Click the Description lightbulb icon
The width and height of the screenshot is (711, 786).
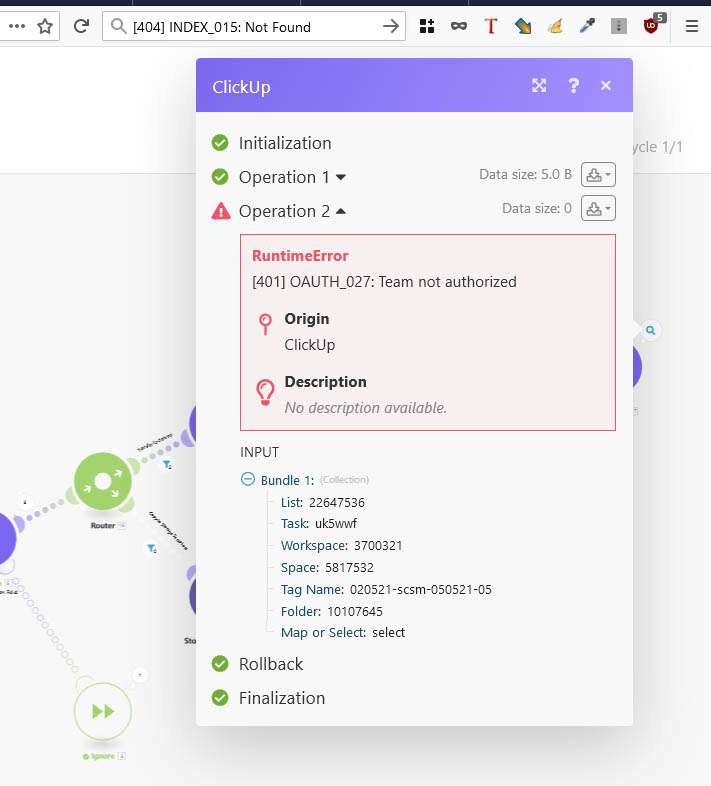(265, 392)
